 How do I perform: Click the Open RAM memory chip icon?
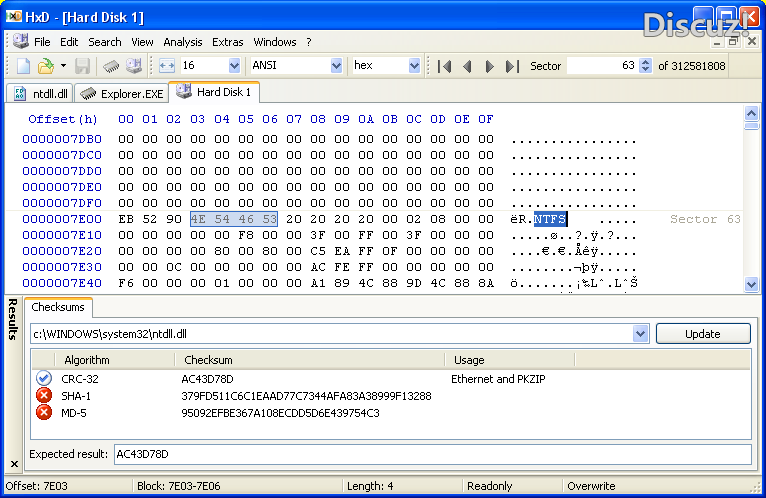[111, 65]
